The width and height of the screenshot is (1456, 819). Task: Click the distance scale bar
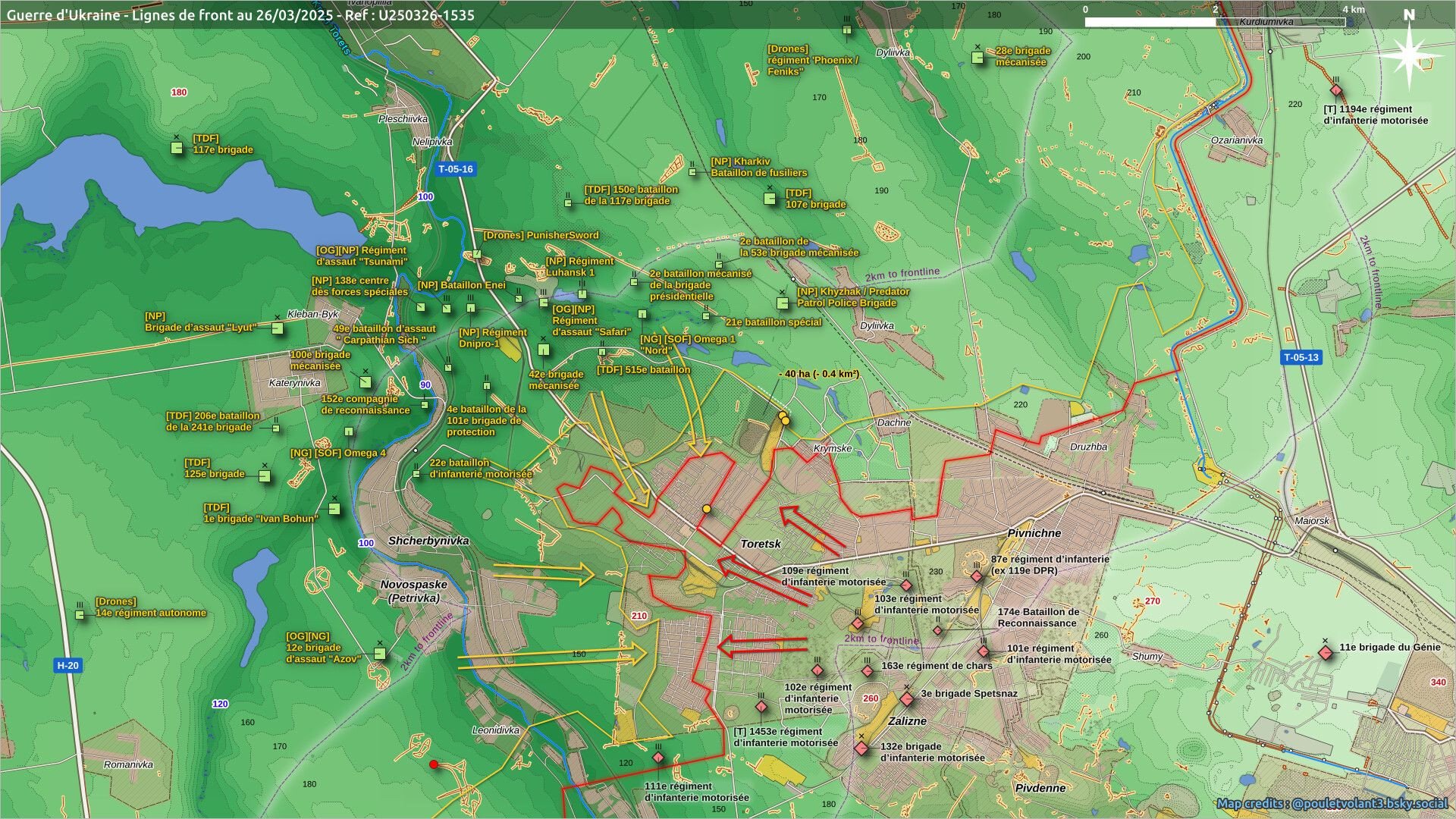click(x=1215, y=21)
